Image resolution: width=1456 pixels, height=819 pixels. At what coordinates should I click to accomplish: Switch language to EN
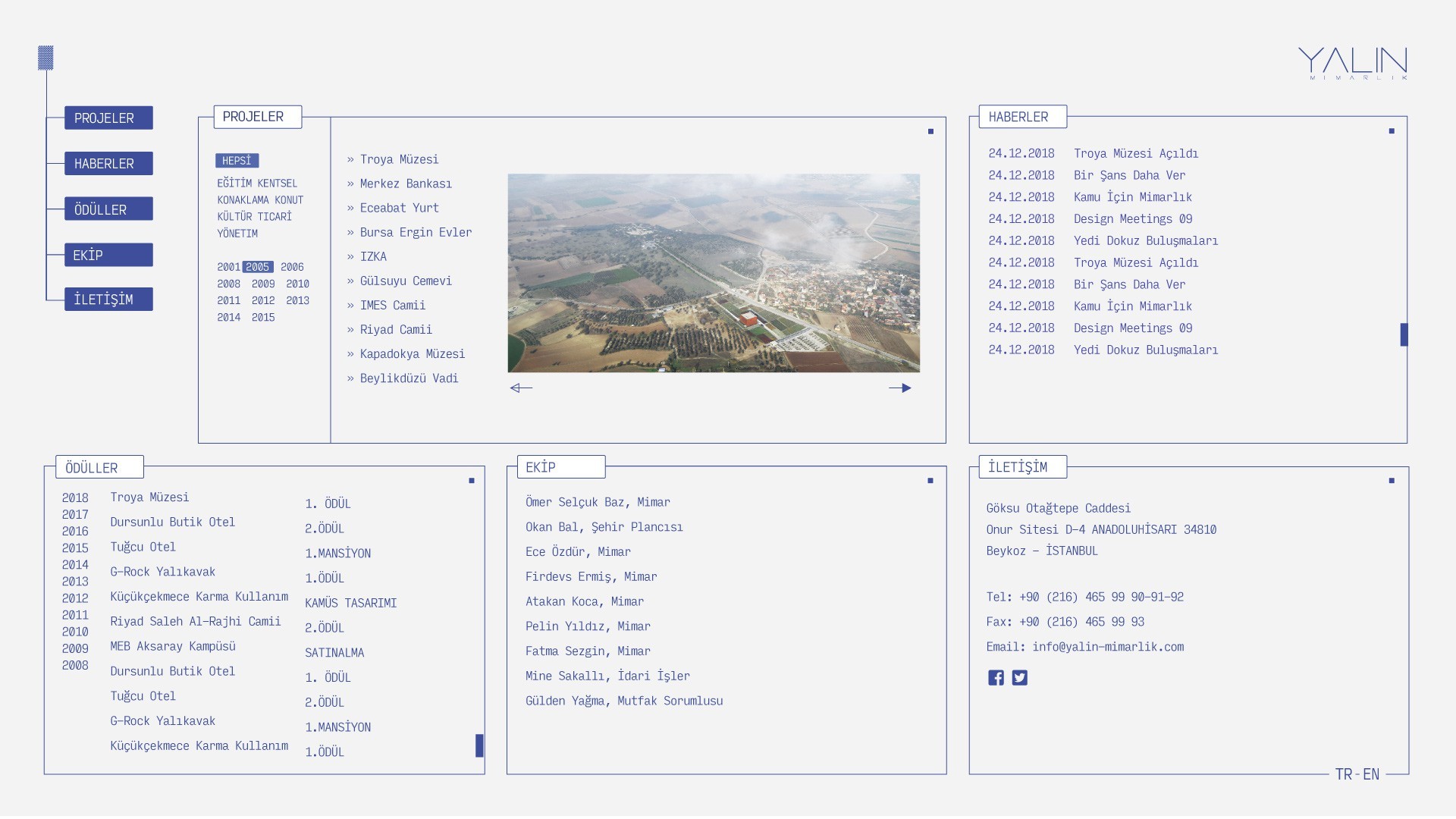(x=1371, y=774)
